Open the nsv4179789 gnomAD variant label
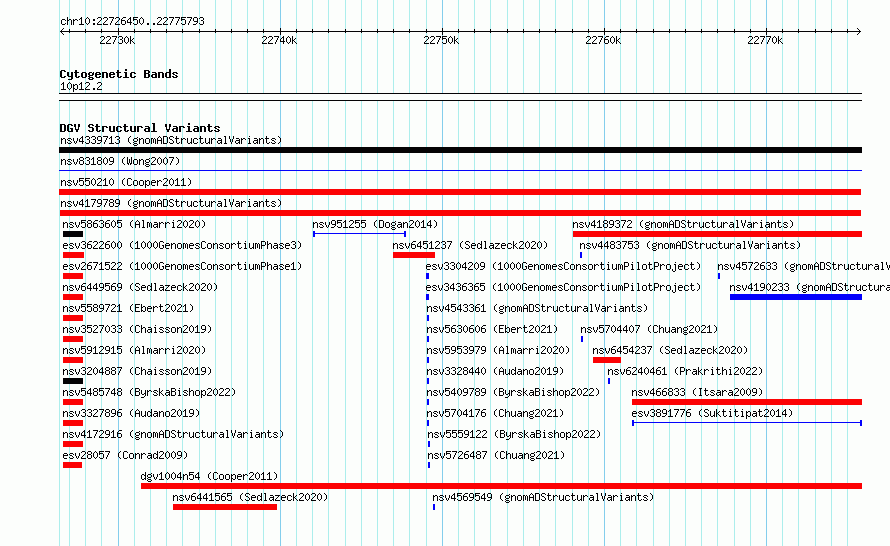890x546 pixels. click(171, 203)
